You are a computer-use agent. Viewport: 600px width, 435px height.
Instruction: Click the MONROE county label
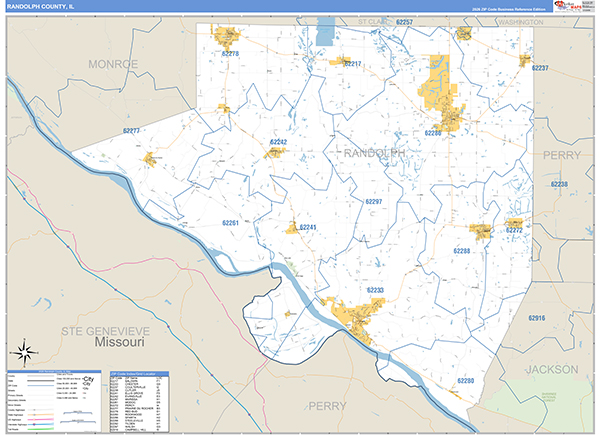(x=113, y=64)
